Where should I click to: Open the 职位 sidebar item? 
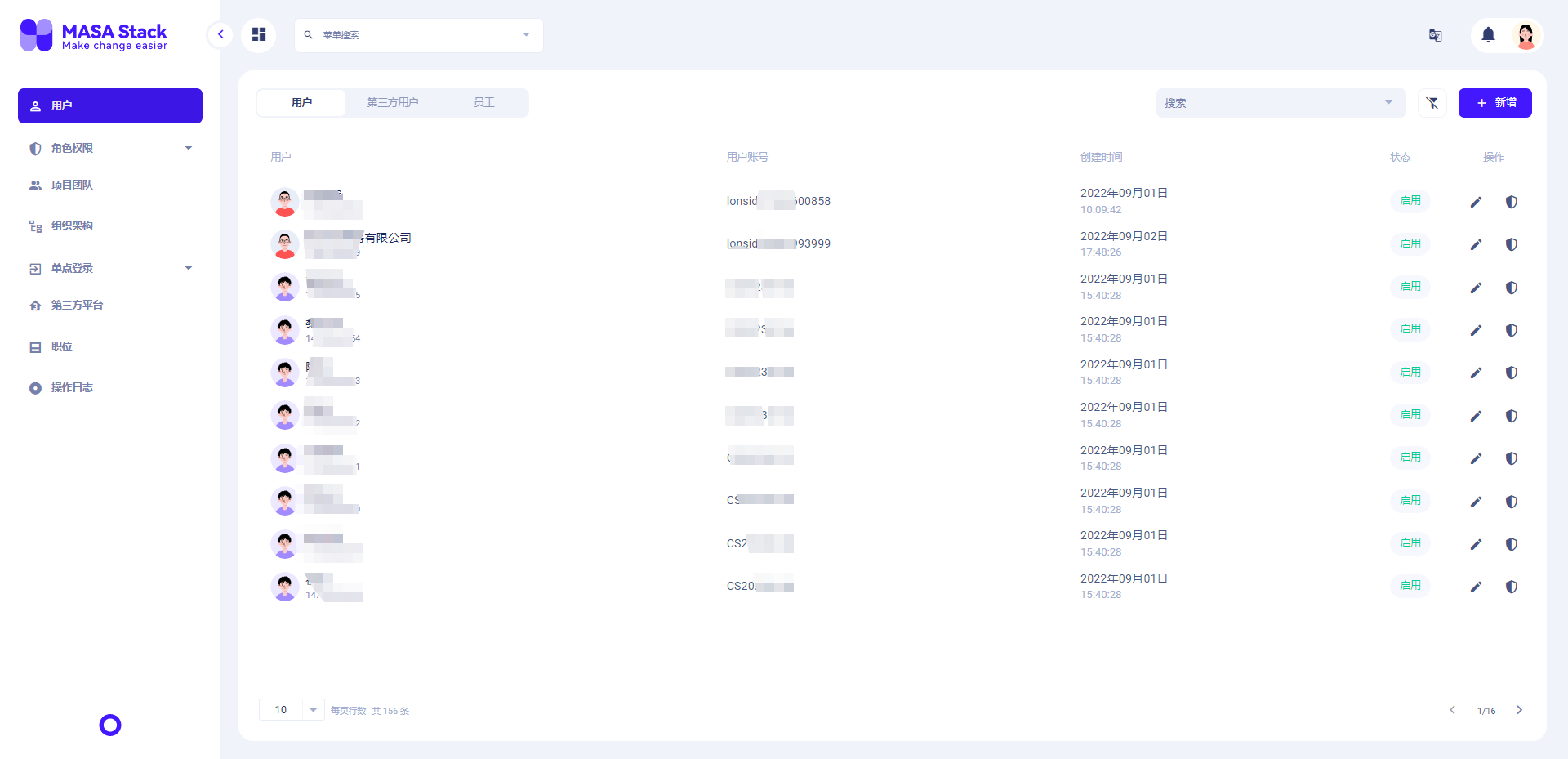pyautogui.click(x=110, y=347)
